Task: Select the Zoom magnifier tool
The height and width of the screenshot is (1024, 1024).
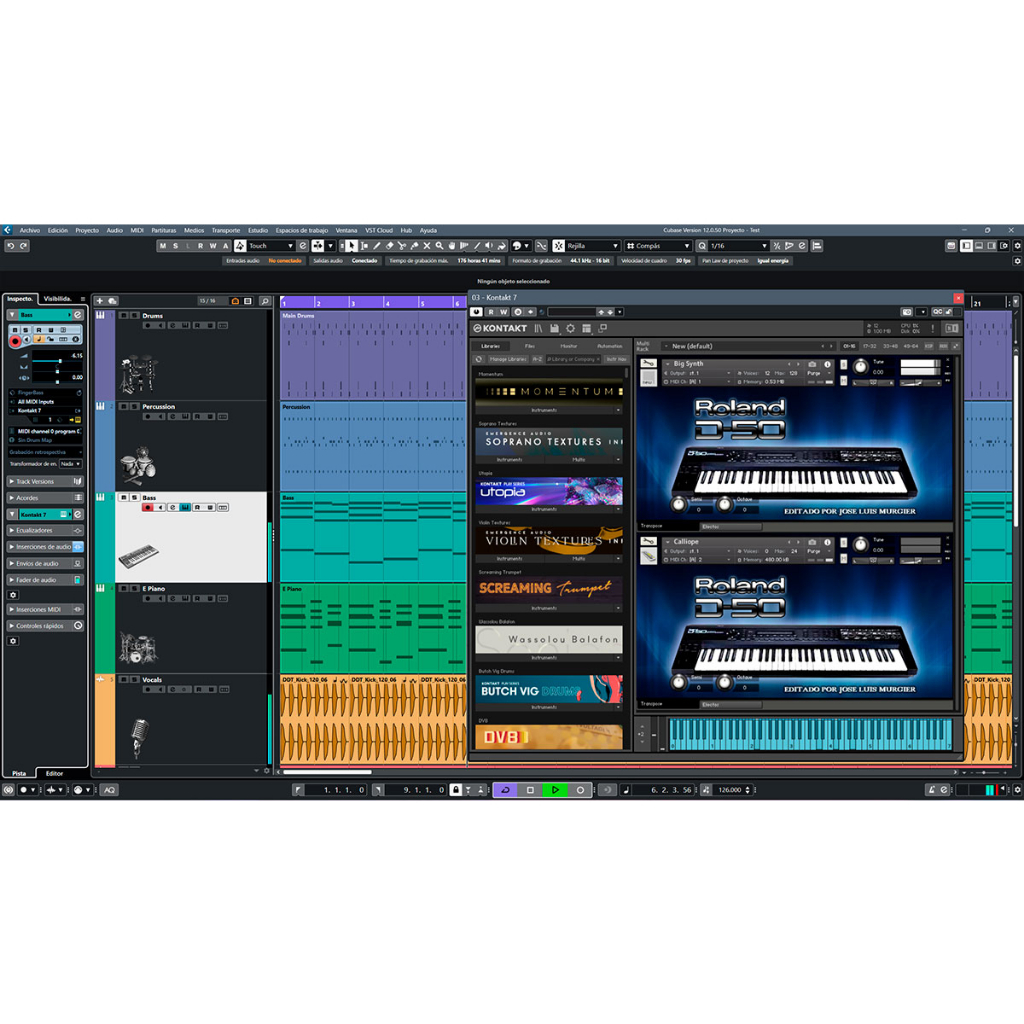Action: (x=439, y=246)
